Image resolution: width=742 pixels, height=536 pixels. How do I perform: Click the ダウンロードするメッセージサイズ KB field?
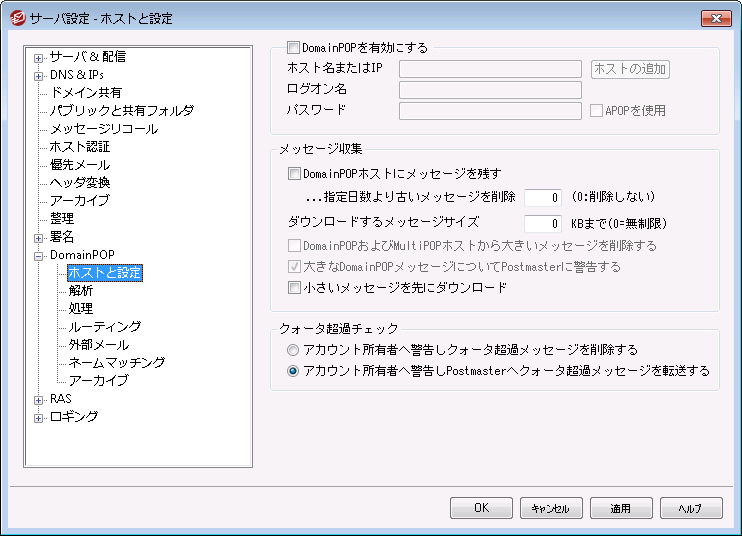[x=543, y=223]
